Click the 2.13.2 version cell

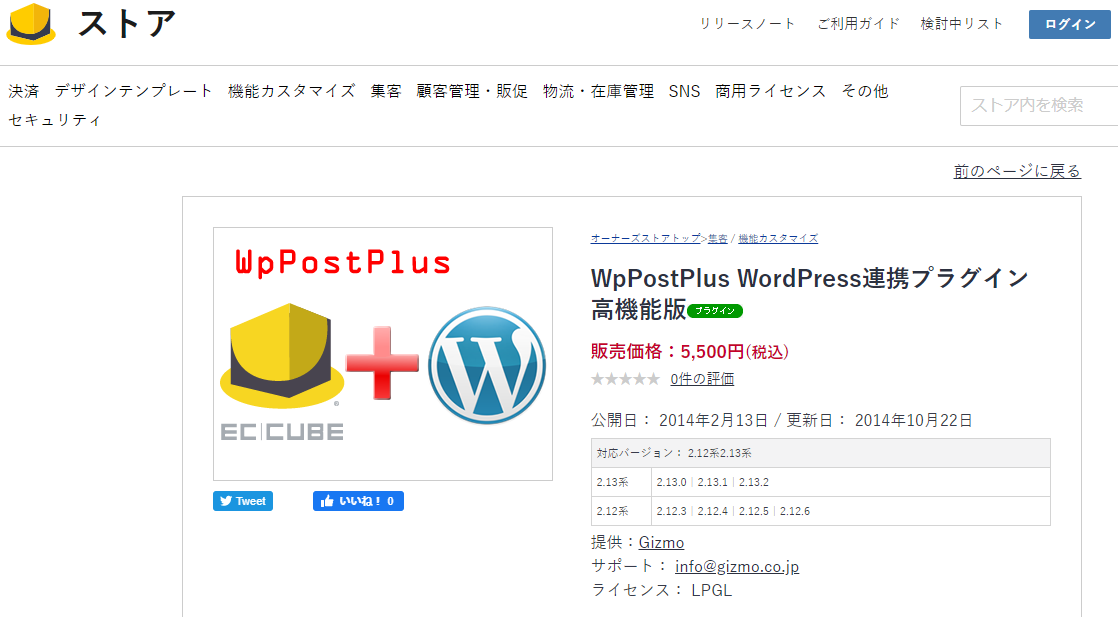click(x=754, y=482)
